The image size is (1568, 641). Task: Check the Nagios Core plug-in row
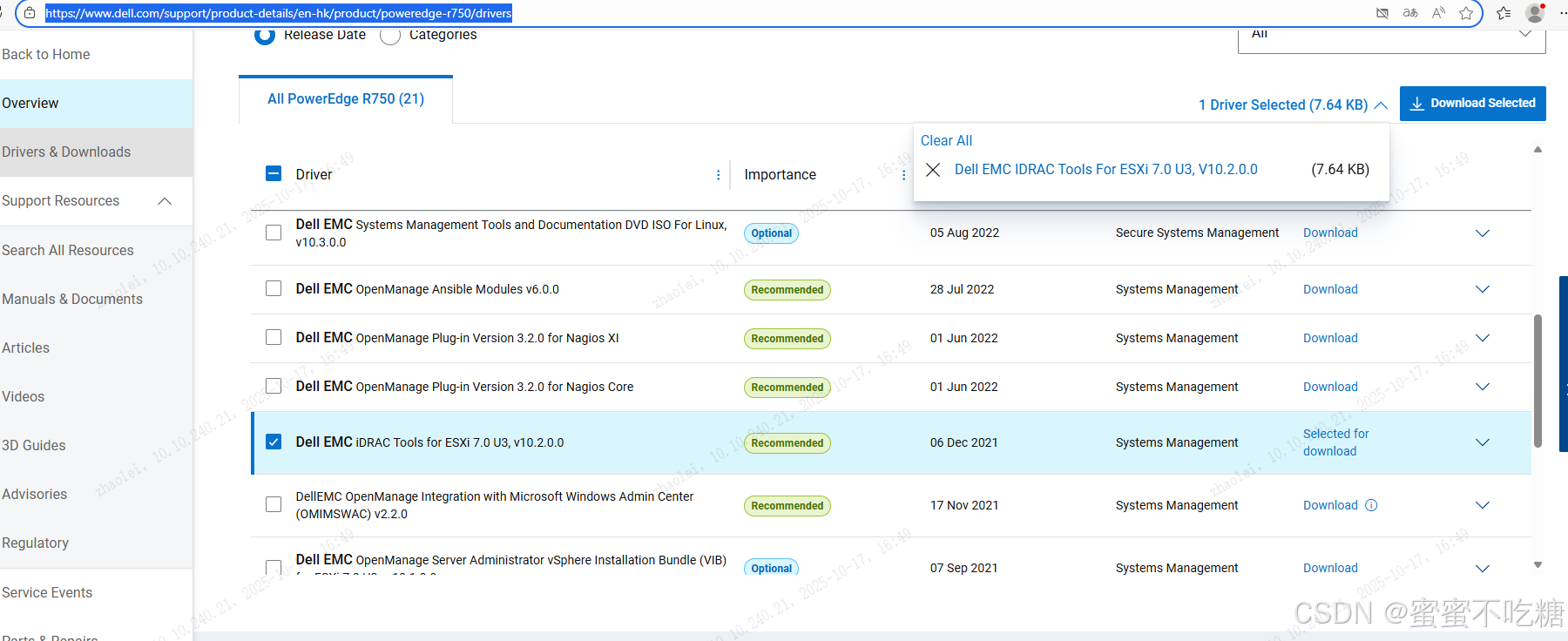point(274,386)
